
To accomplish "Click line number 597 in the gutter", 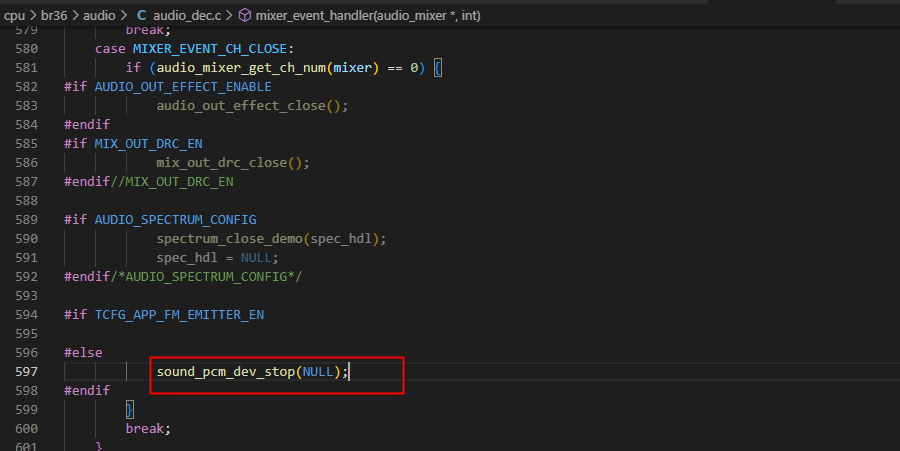I will 26,372.
